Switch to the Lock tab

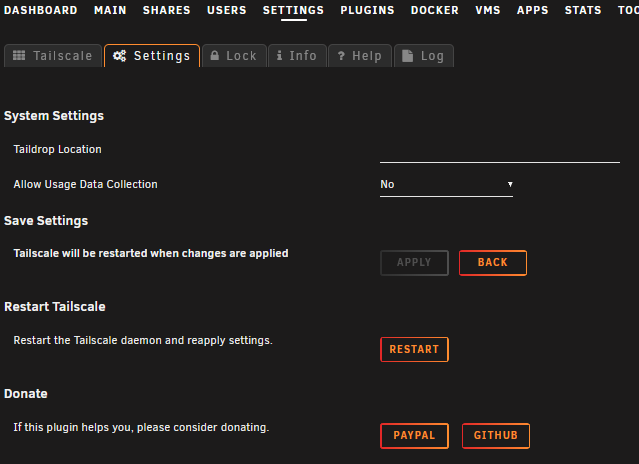(x=234, y=56)
